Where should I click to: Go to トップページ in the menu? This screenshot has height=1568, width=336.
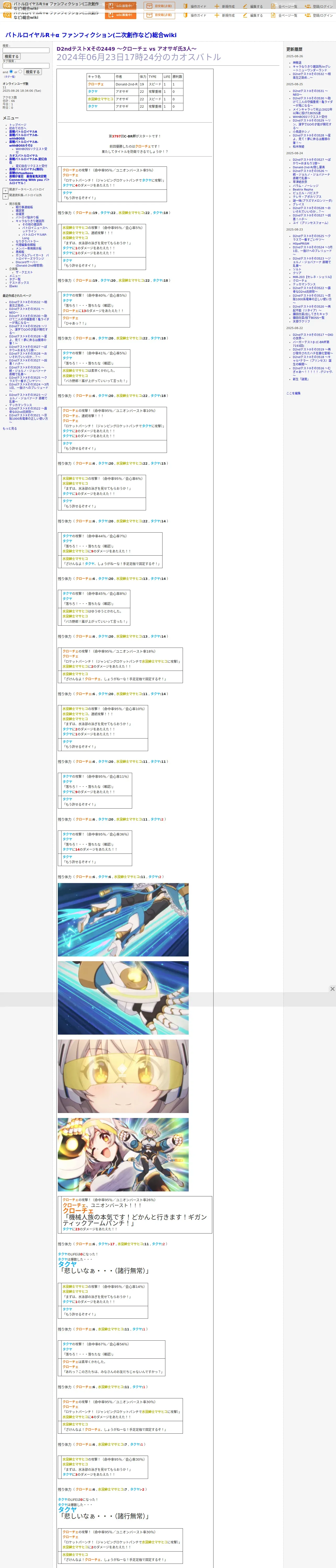click(x=18, y=125)
